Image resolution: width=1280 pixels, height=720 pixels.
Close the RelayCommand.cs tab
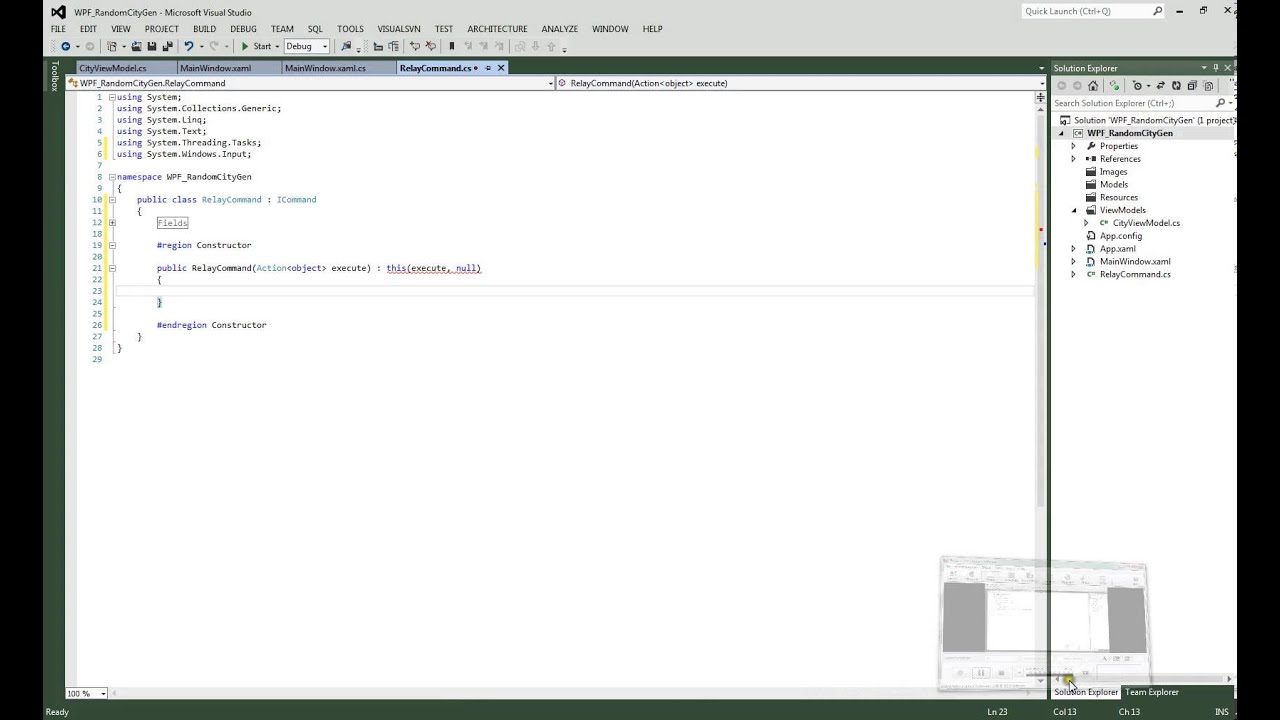coord(501,68)
